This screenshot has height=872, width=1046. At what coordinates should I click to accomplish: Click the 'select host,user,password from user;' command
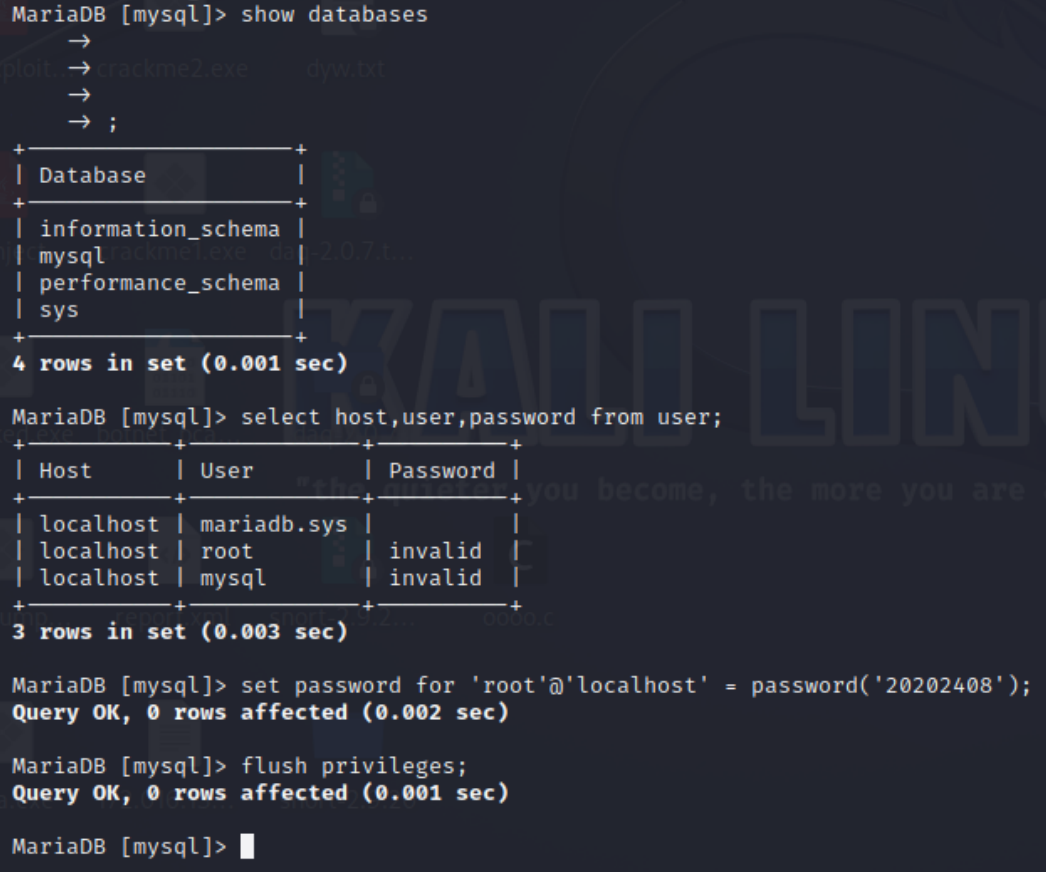tap(481, 417)
